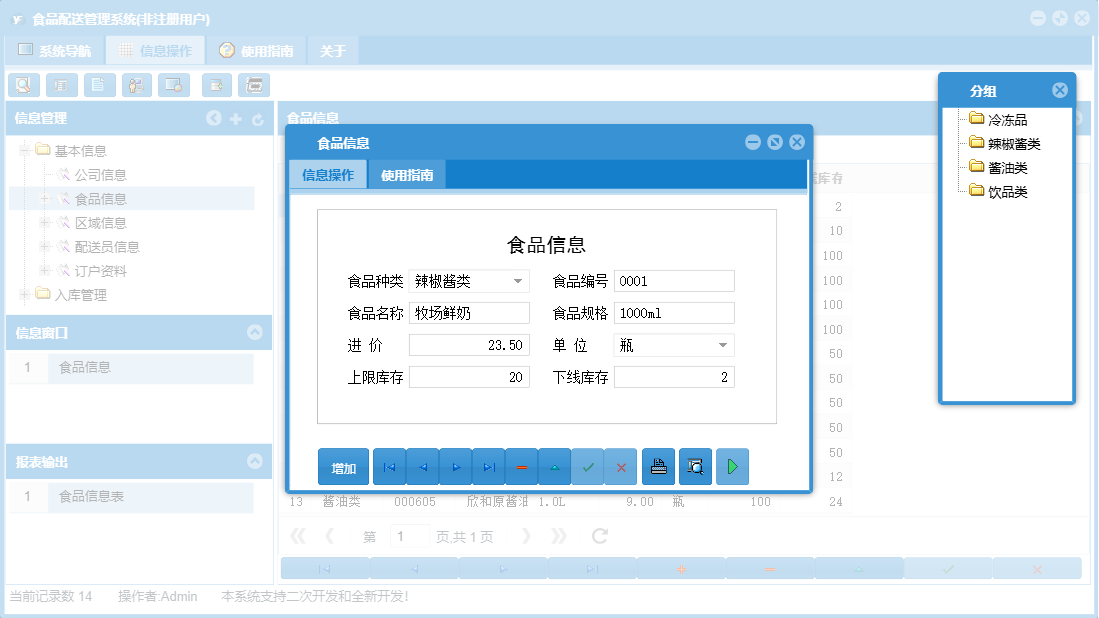Switch to main 信息操作 tab
The width and height of the screenshot is (1099, 618).
click(x=156, y=50)
